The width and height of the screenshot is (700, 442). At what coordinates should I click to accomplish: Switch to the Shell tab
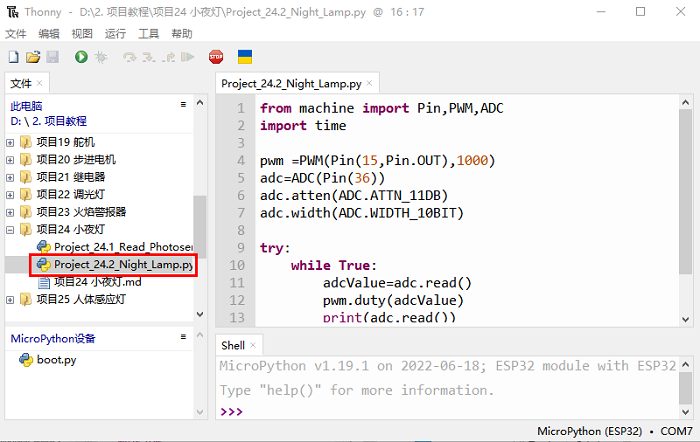tap(232, 345)
